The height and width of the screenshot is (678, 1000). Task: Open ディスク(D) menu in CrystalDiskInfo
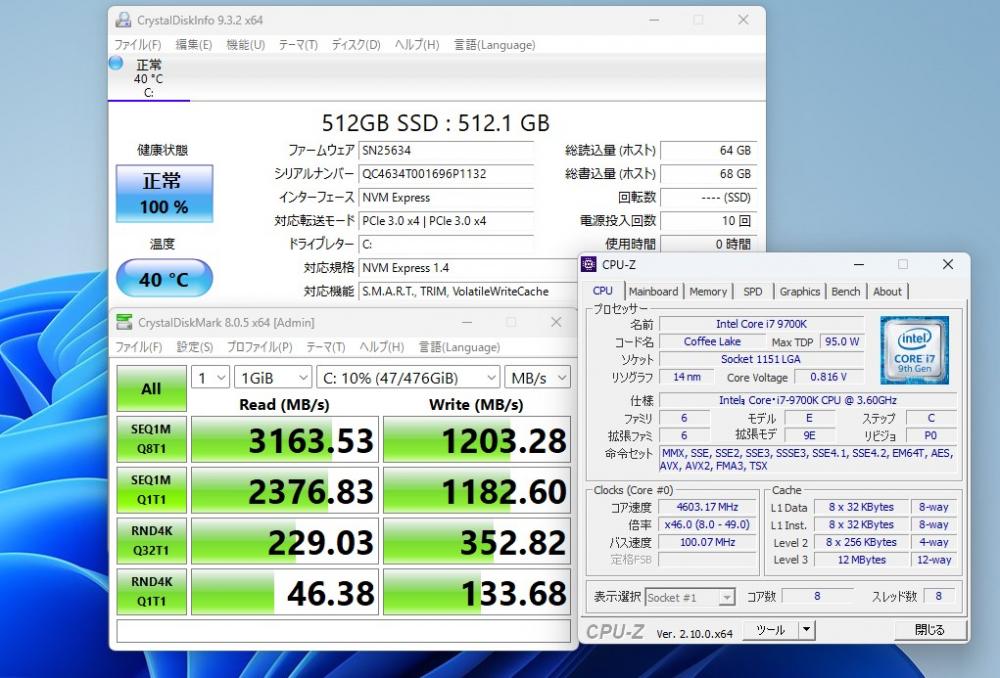(x=356, y=45)
